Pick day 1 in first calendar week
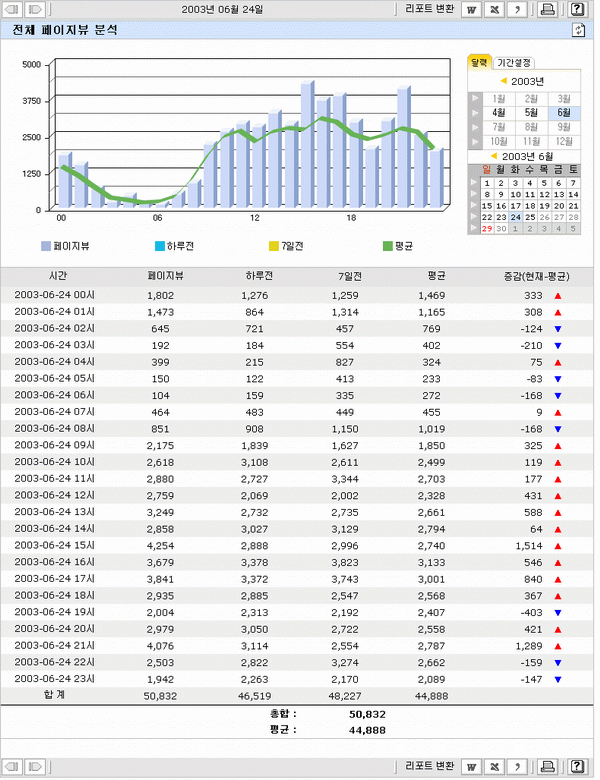 [x=487, y=183]
